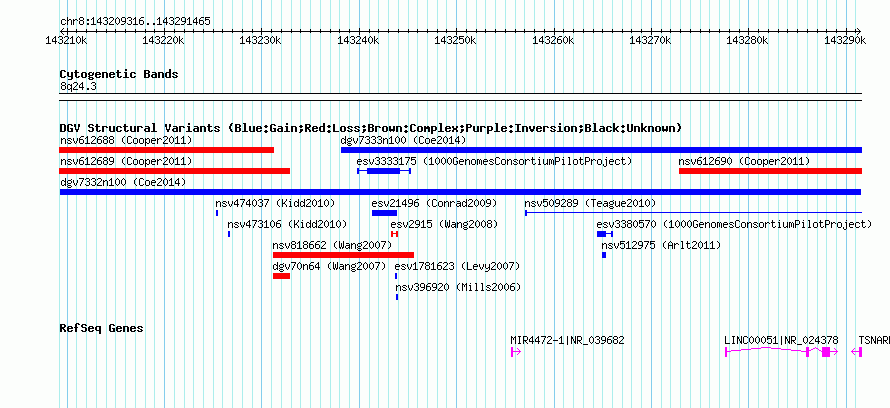
Task: Click the nsv509289 (Teague2010) label
Action: pyautogui.click(x=590, y=203)
